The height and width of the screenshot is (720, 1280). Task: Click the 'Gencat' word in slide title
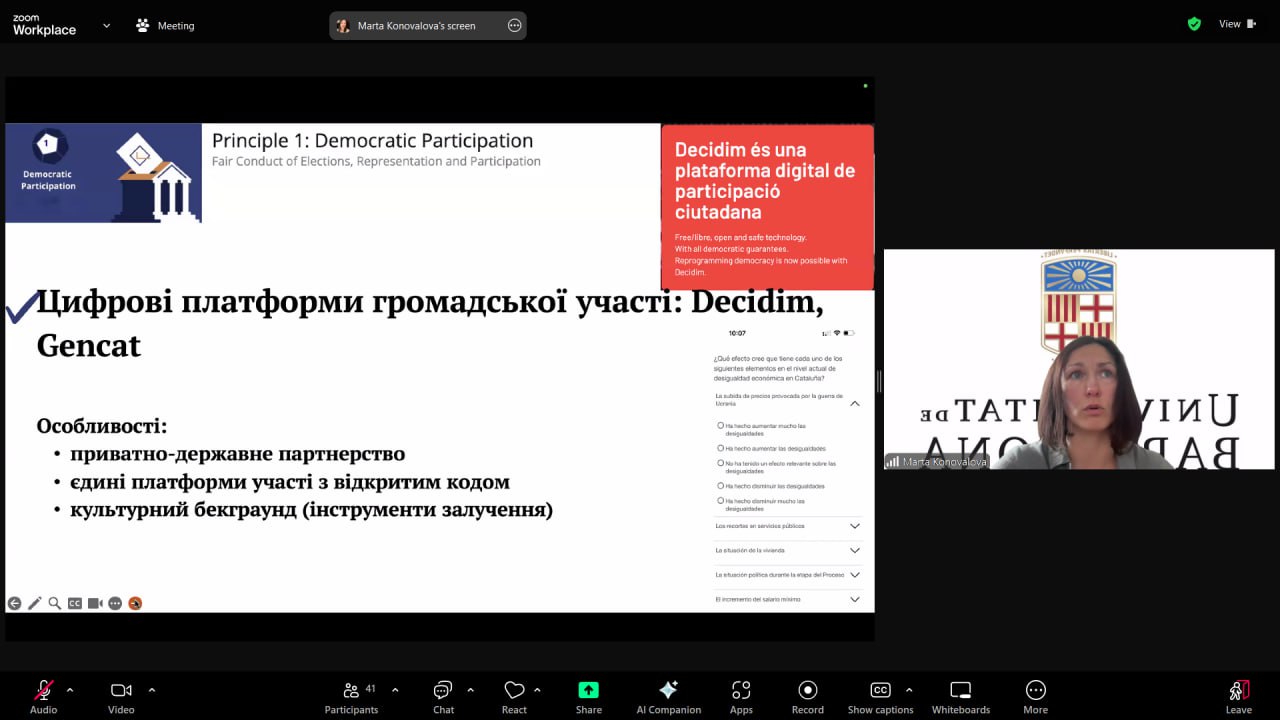click(89, 346)
